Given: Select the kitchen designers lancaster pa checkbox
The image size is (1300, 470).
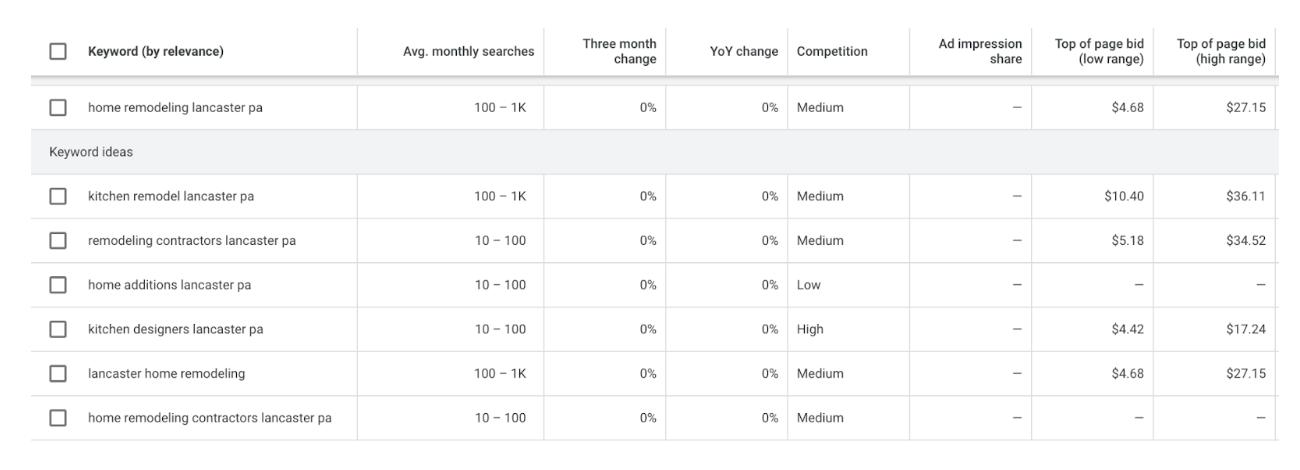Looking at the screenshot, I should click(x=59, y=329).
